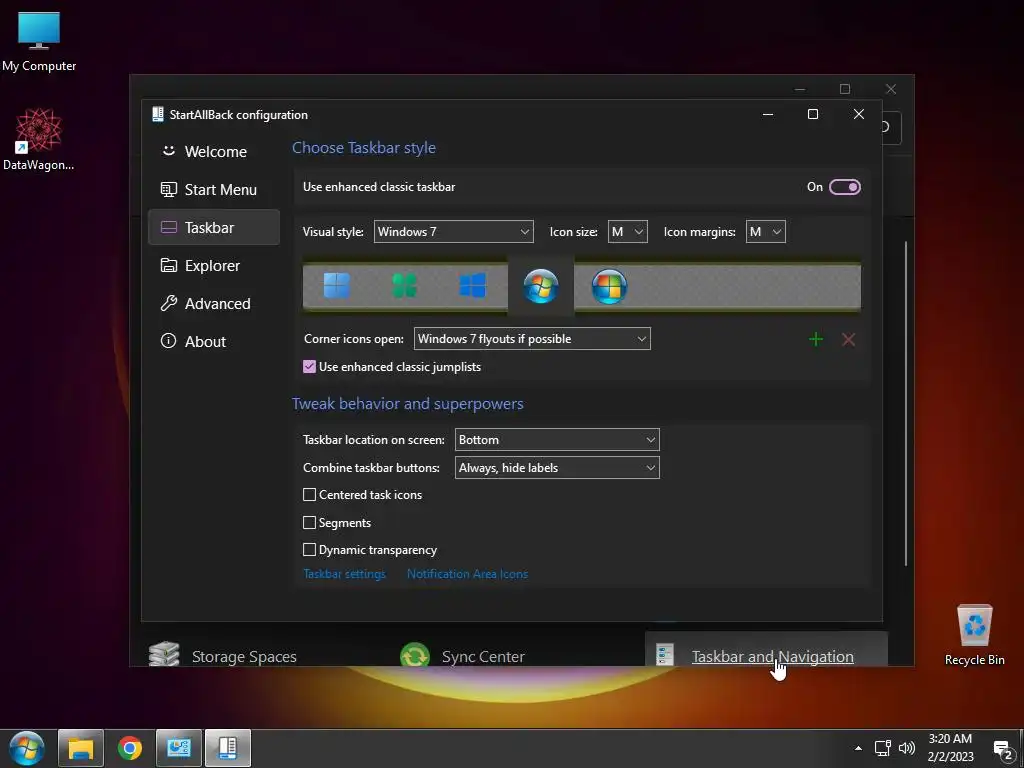Go to the Advanced section
This screenshot has width=1024, height=768.
[x=214, y=303]
